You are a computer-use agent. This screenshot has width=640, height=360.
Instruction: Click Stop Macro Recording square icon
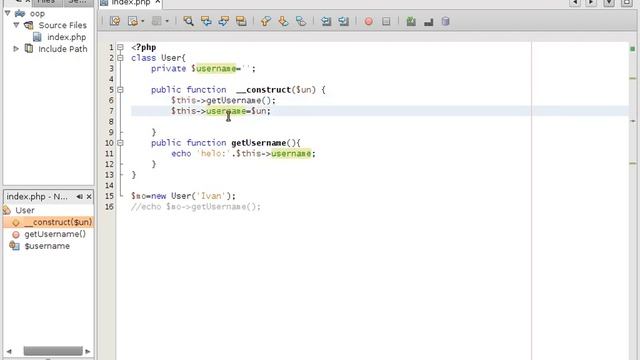(x=386, y=21)
